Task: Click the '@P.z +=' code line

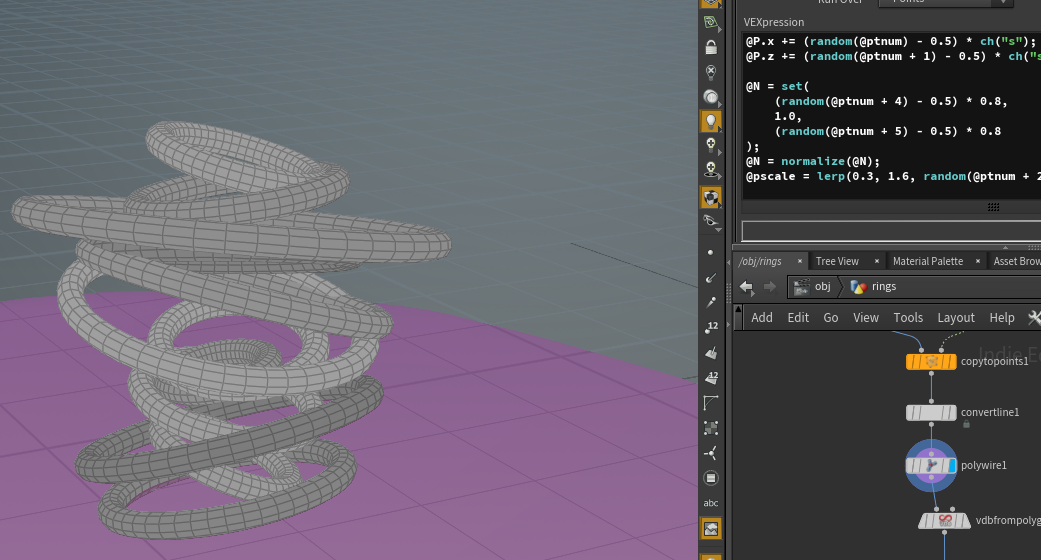Action: click(893, 56)
